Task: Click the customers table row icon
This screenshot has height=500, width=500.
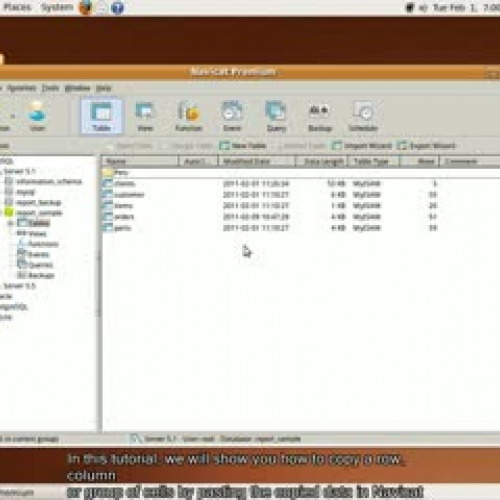Action: click(108, 194)
